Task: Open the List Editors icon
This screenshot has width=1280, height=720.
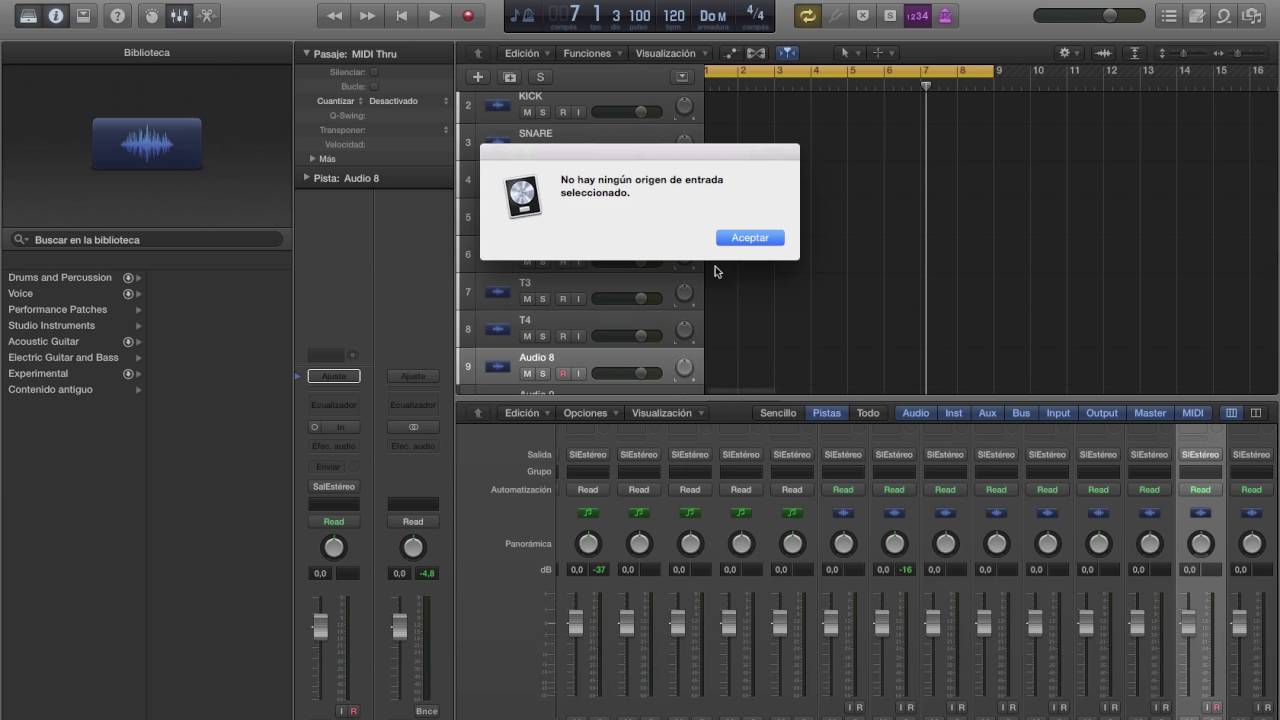Action: (1168, 16)
